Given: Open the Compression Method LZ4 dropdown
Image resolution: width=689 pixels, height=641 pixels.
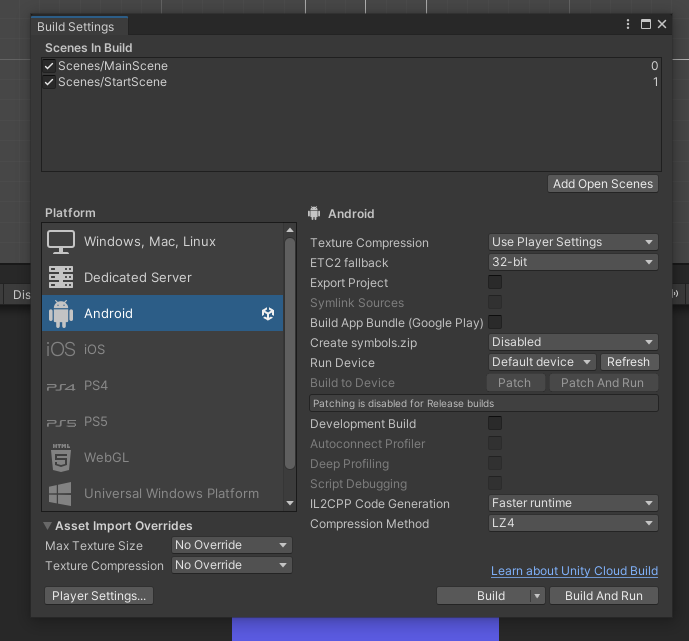Looking at the screenshot, I should 573,523.
